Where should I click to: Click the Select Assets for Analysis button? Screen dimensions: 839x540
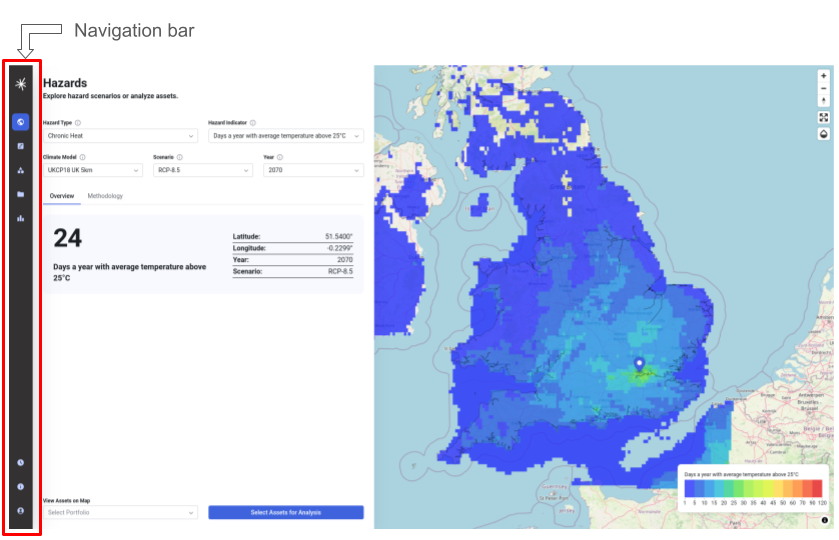point(286,513)
